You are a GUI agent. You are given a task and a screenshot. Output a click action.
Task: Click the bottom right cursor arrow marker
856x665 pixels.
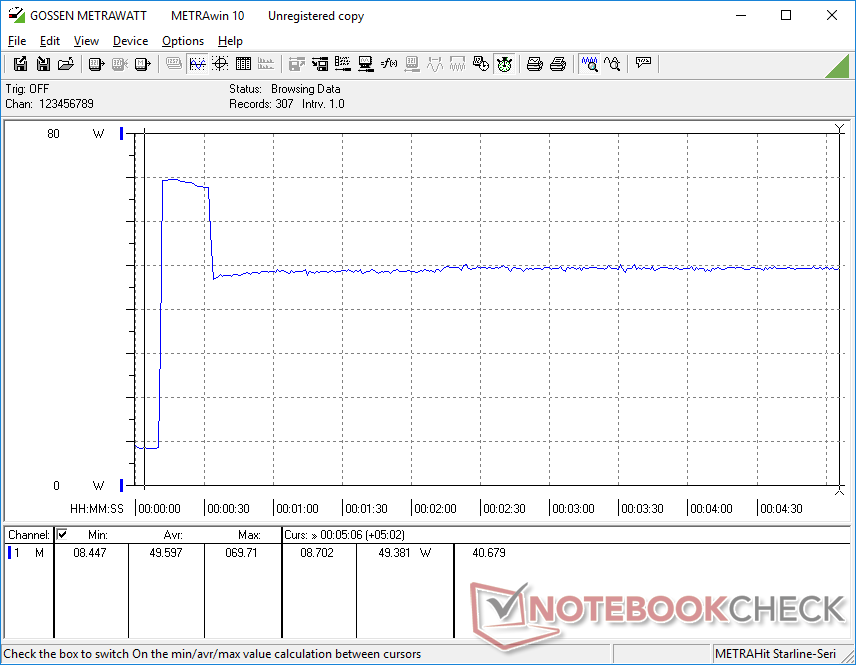coord(840,491)
